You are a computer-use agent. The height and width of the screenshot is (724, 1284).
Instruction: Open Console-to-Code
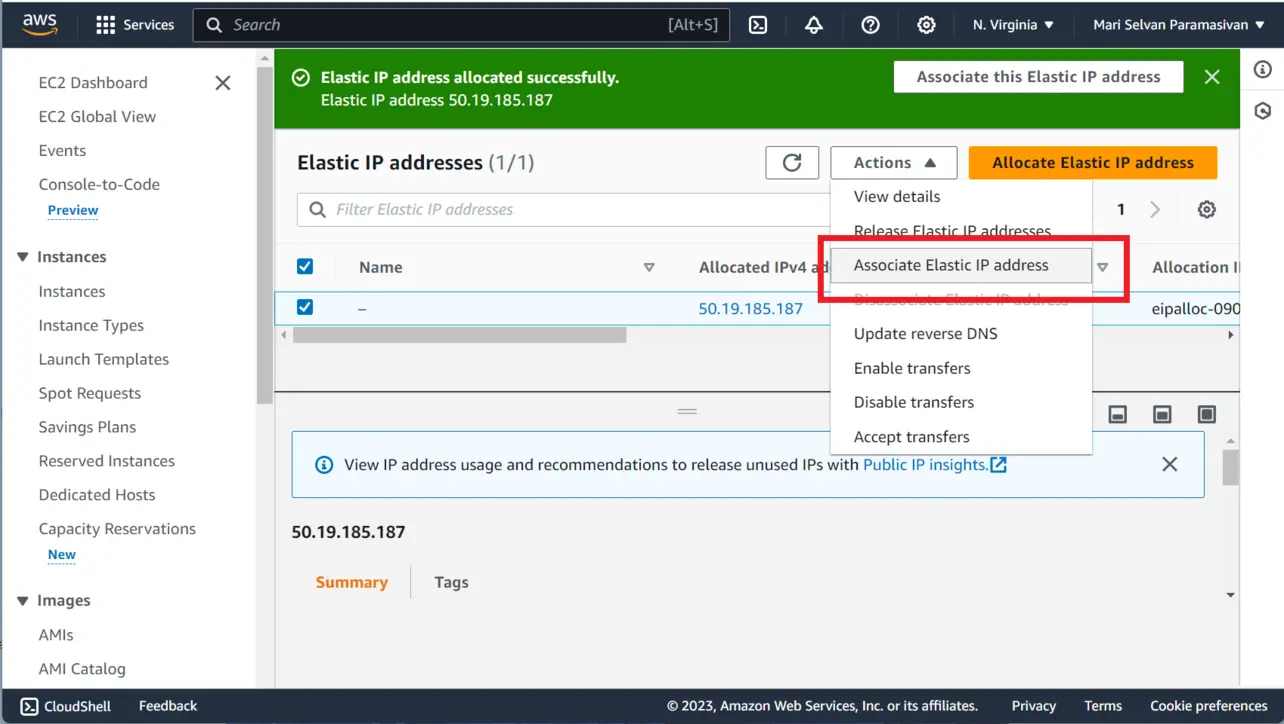tap(99, 185)
